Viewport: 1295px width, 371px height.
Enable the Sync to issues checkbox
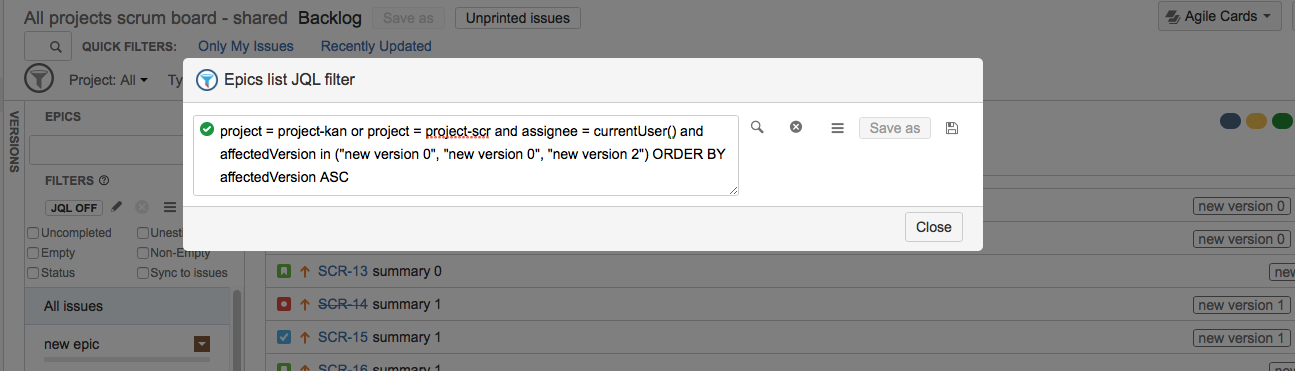pos(142,272)
